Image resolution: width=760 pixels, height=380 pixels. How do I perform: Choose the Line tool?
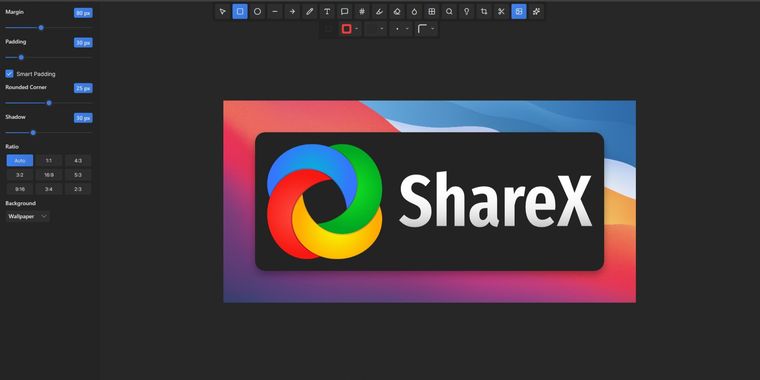click(x=275, y=12)
